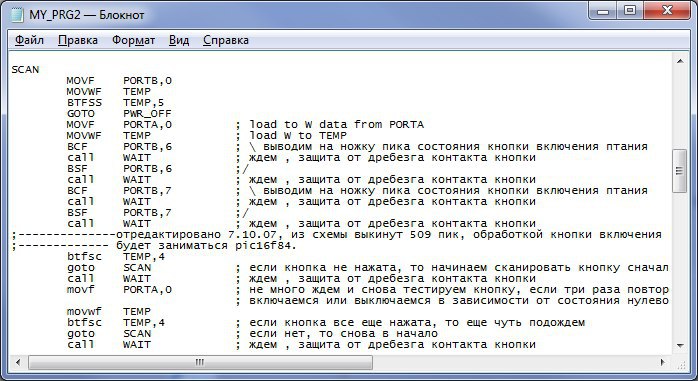698x381 pixels.
Task: Click the text 'будет заниматься pic16f84.'
Action: (206, 246)
